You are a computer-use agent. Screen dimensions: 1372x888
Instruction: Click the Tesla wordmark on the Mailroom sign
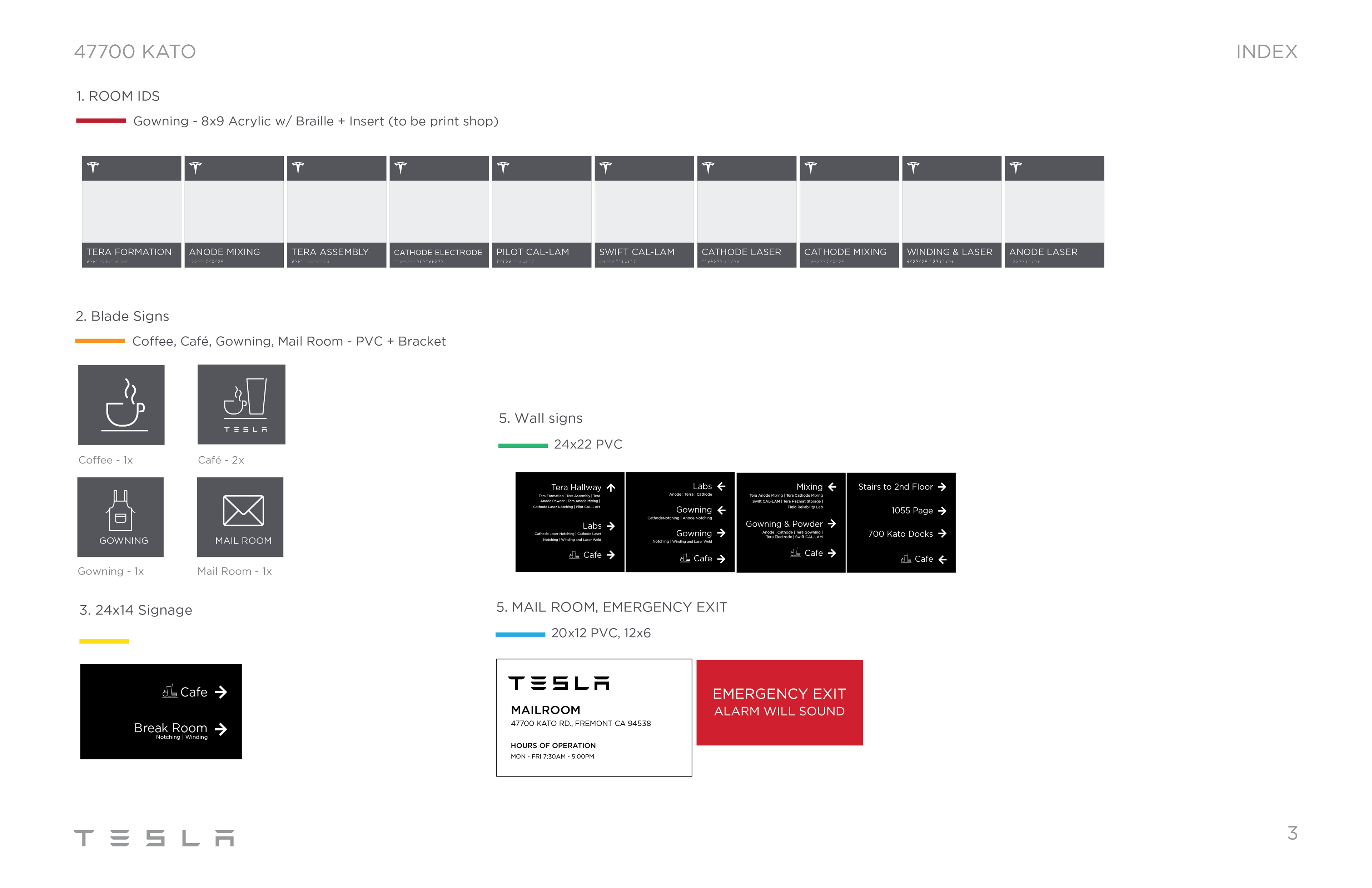pyautogui.click(x=559, y=683)
